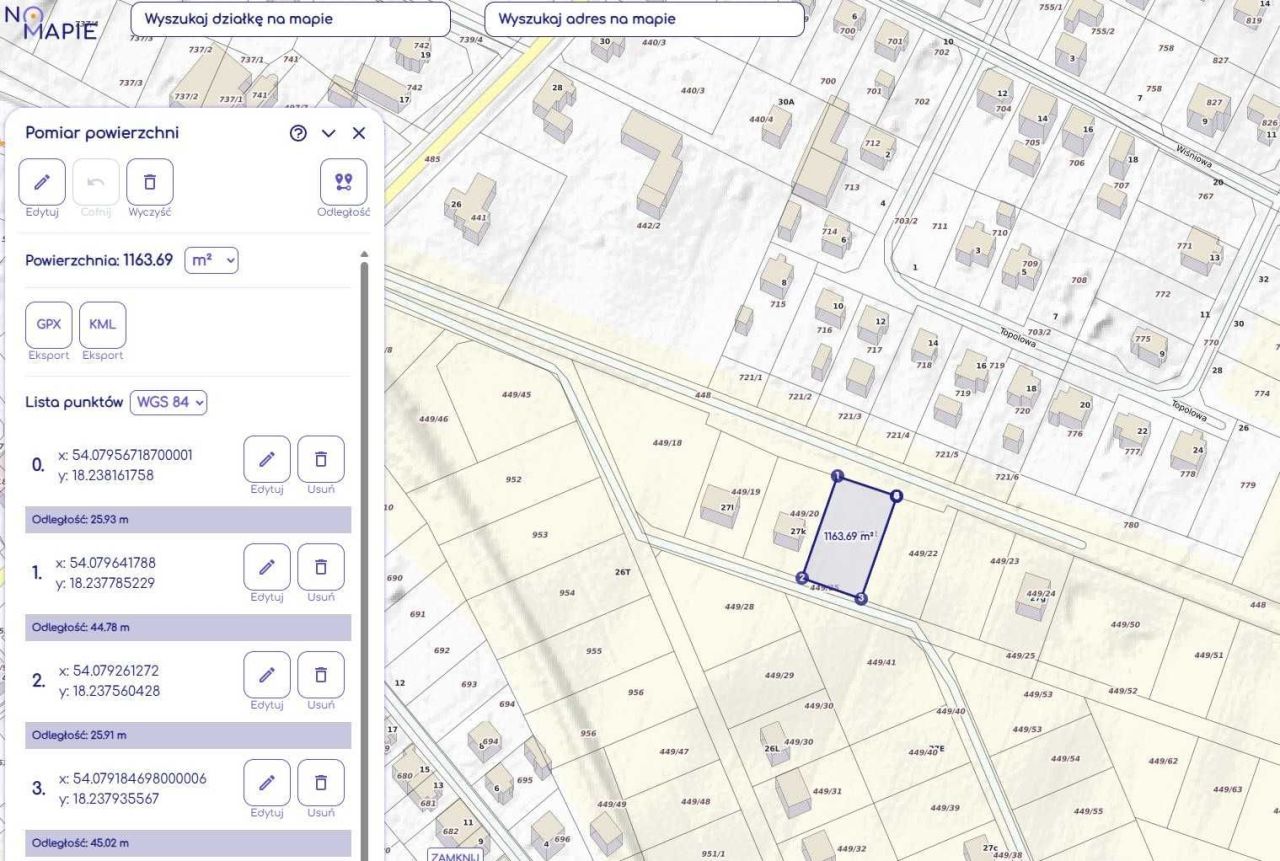This screenshot has height=861, width=1280.
Task: Click the '1163.69 m²' label inside the polygon
Action: [x=848, y=536]
